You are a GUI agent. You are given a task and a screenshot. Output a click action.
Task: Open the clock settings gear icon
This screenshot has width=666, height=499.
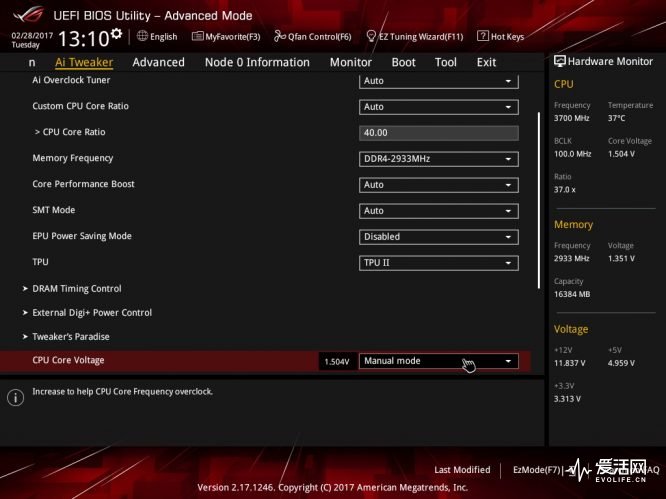coord(116,33)
